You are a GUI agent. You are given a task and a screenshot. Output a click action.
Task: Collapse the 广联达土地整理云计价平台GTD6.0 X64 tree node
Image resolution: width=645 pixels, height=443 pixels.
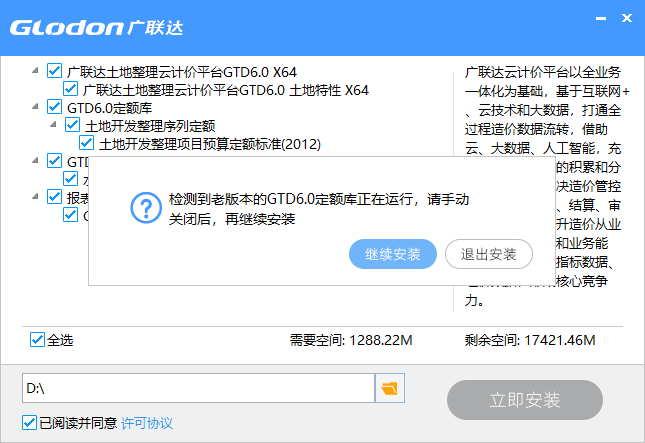coord(35,71)
